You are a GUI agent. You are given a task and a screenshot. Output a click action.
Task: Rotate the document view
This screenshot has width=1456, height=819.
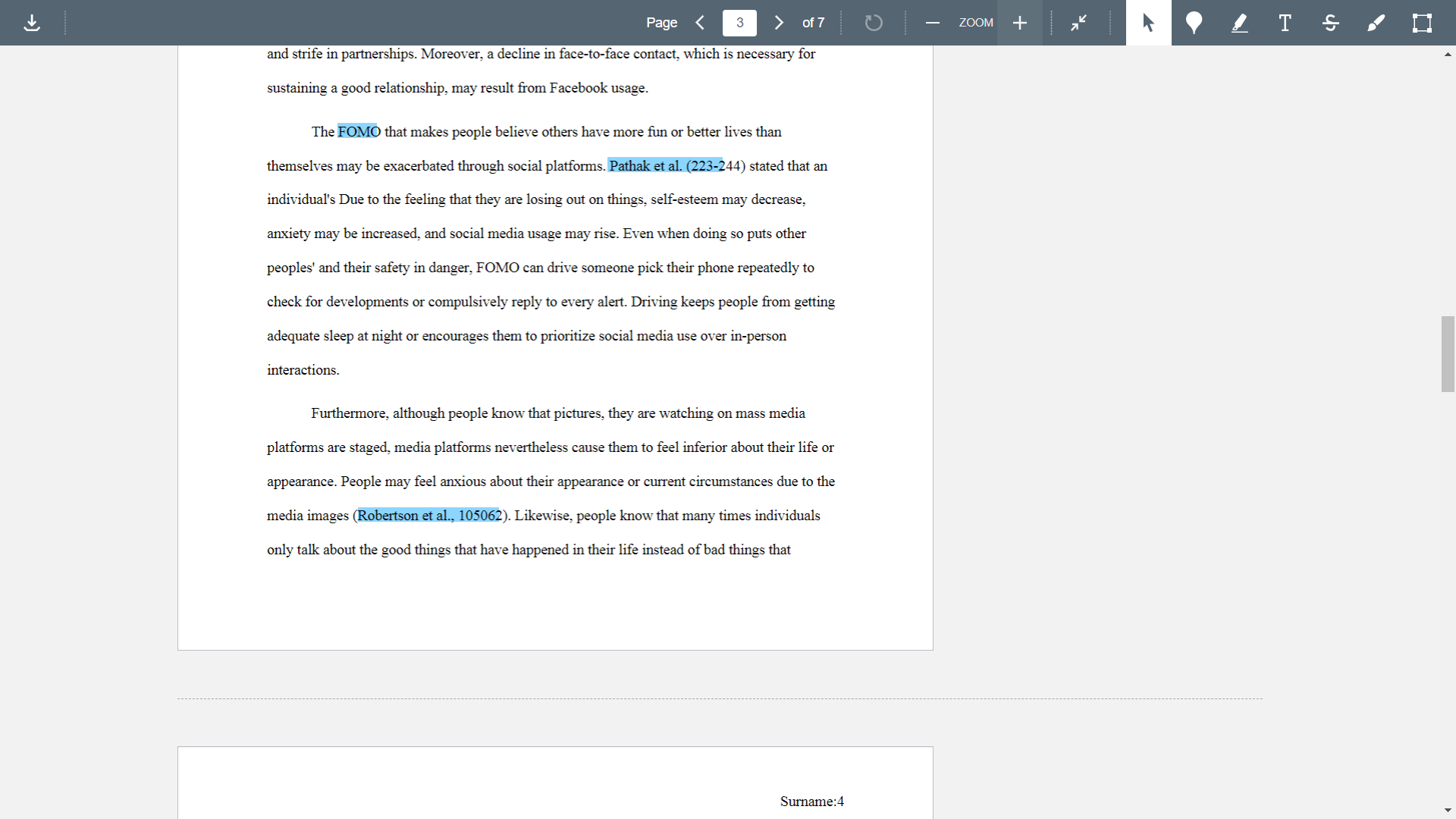pos(874,23)
